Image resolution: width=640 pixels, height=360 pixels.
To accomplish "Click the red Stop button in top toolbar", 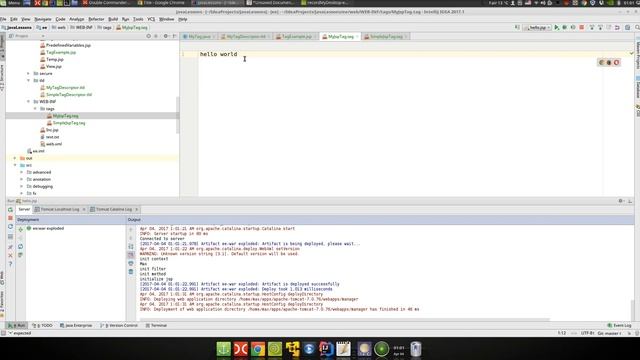I will (582, 27).
